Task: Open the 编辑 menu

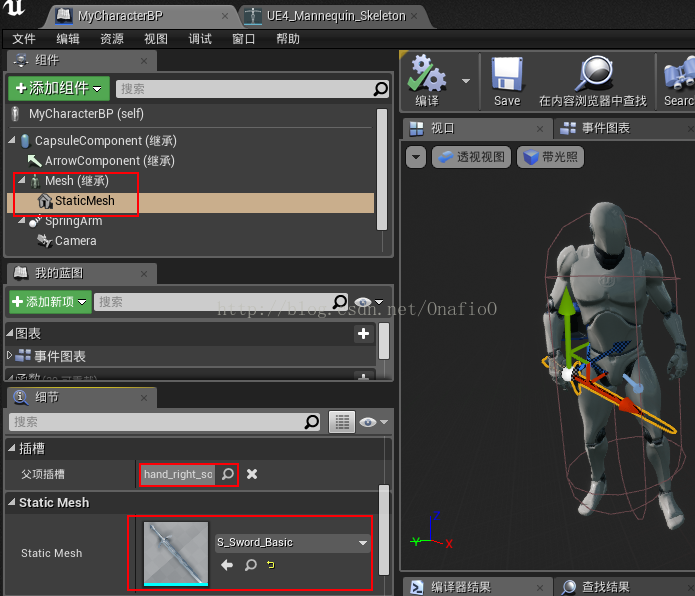Action: pyautogui.click(x=67, y=39)
